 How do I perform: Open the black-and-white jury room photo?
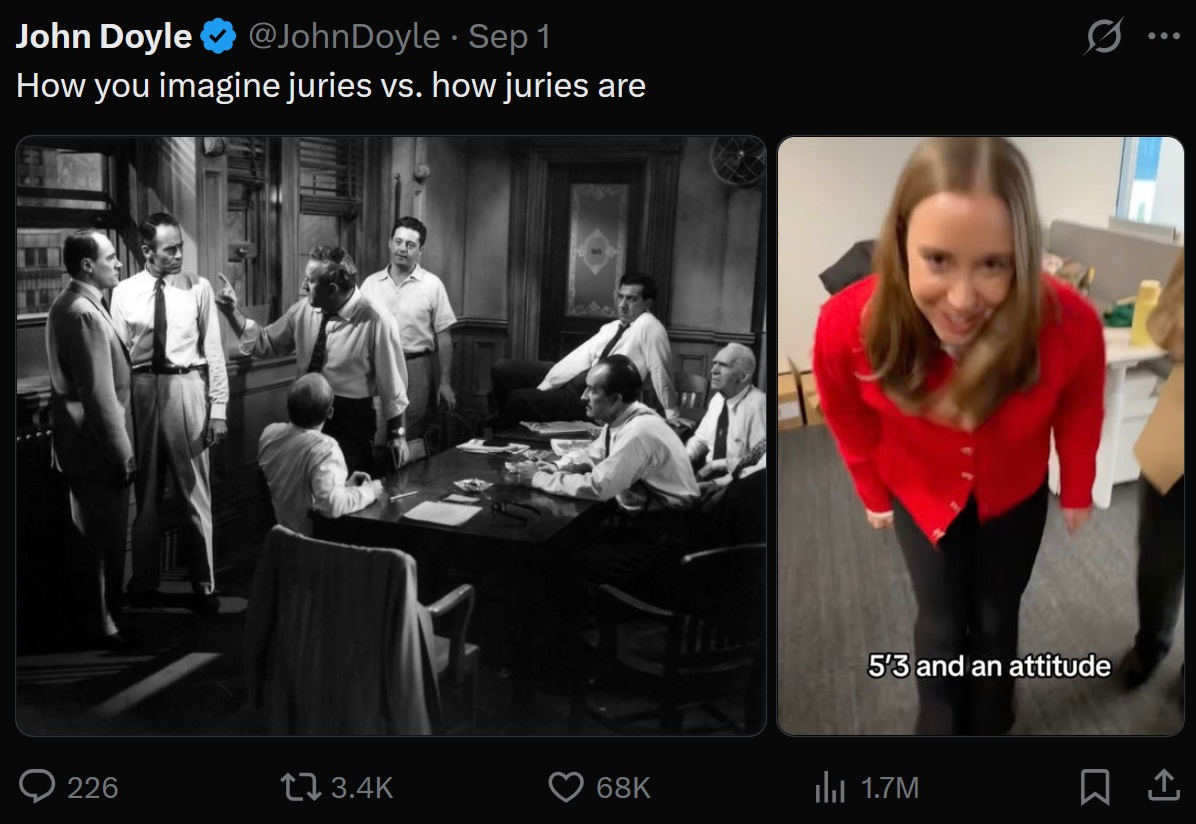coord(391,436)
